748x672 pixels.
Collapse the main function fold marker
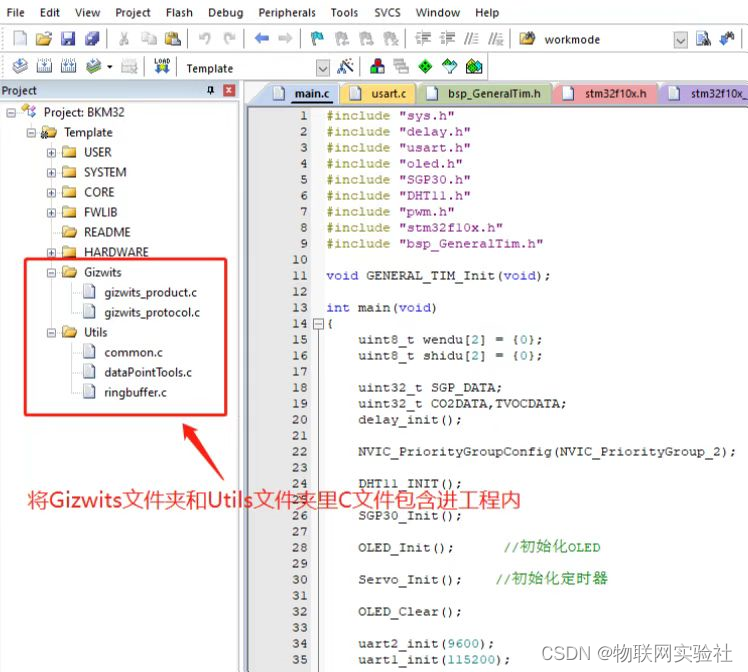pyautogui.click(x=318, y=324)
